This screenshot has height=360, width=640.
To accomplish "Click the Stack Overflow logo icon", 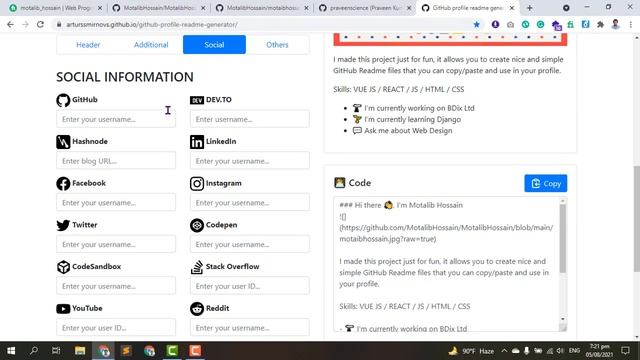I will (x=197, y=267).
